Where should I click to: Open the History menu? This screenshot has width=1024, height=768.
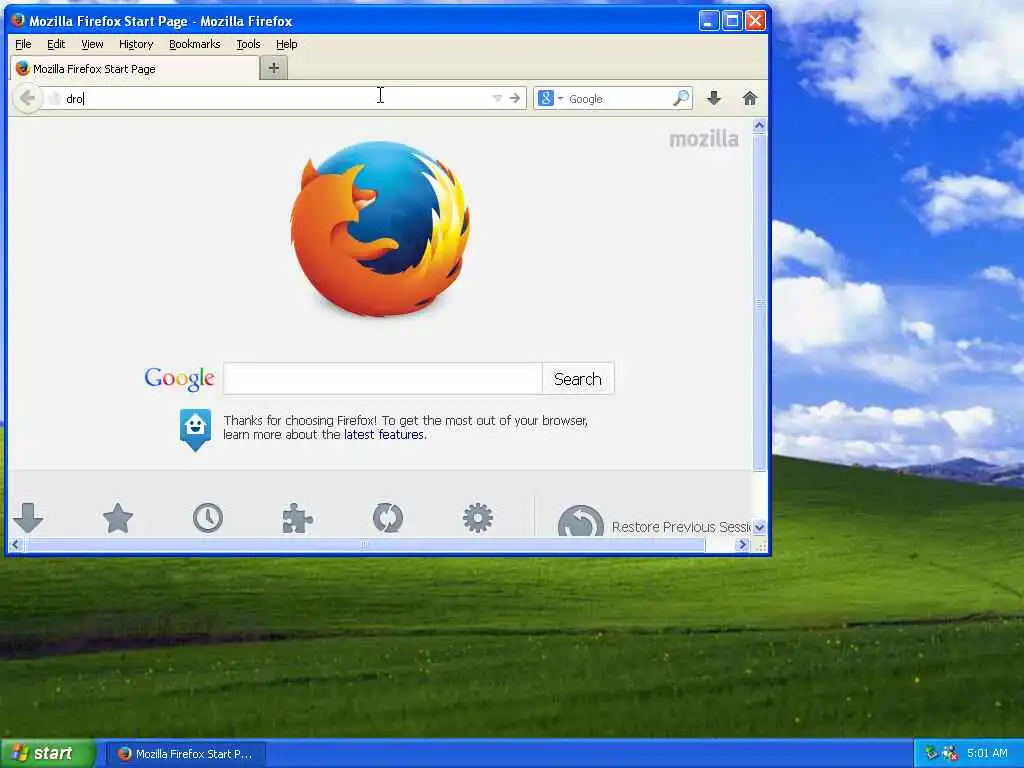click(x=136, y=44)
